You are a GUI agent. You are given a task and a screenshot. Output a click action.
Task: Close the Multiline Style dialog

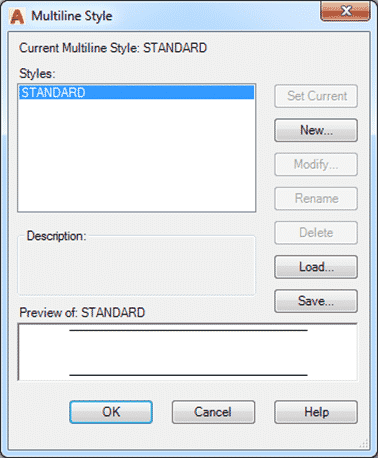click(x=345, y=11)
